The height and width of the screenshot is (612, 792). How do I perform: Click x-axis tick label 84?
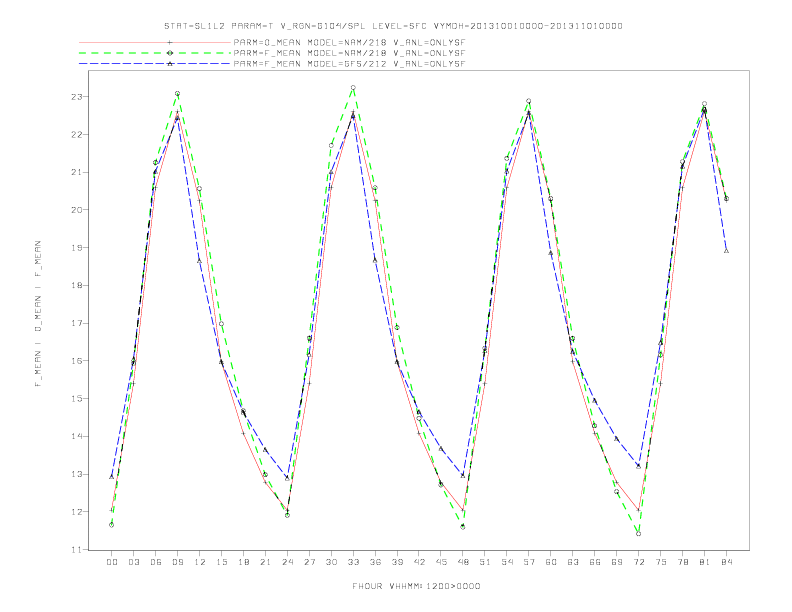click(726, 562)
